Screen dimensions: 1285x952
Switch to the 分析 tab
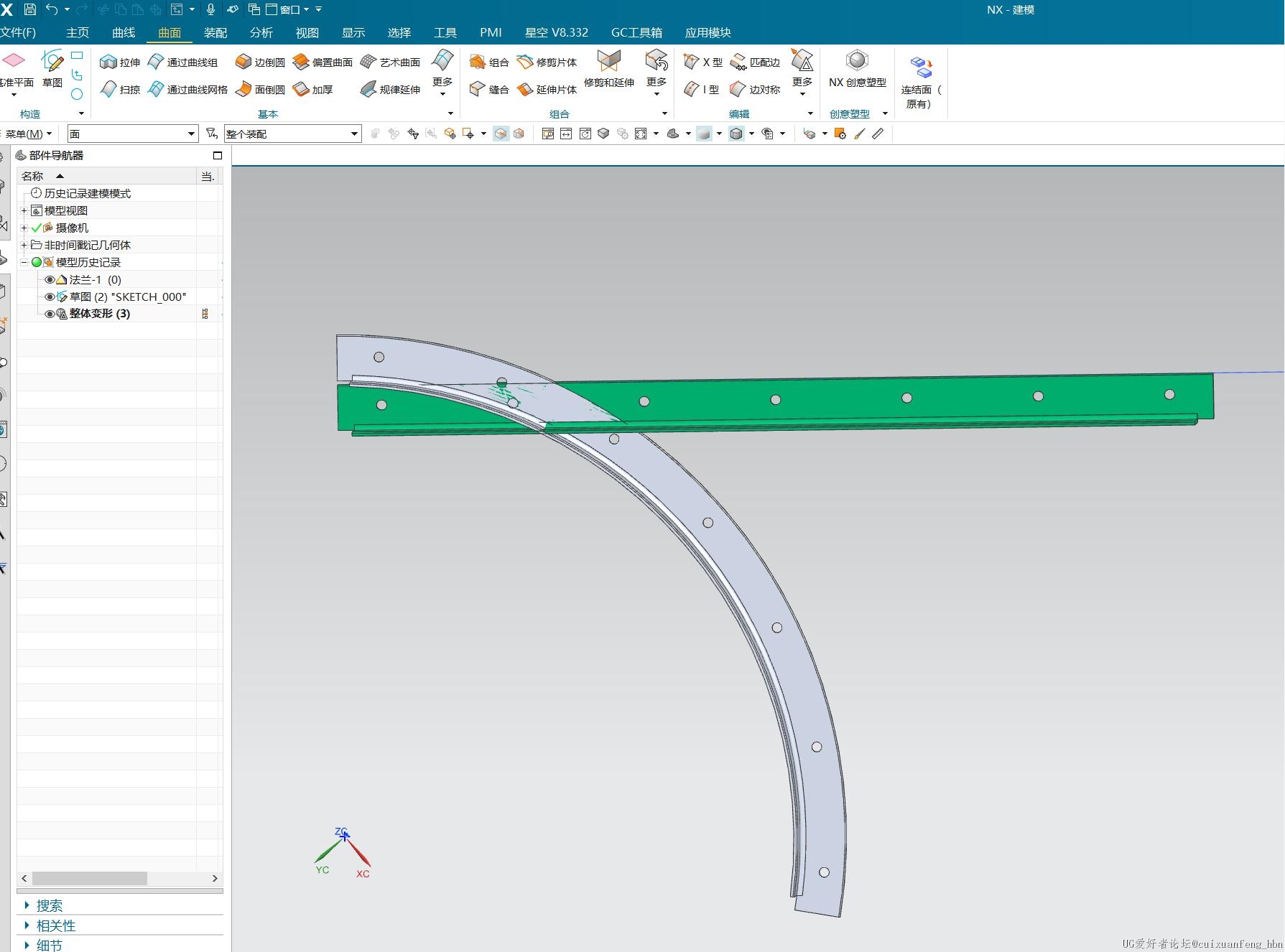[x=261, y=32]
